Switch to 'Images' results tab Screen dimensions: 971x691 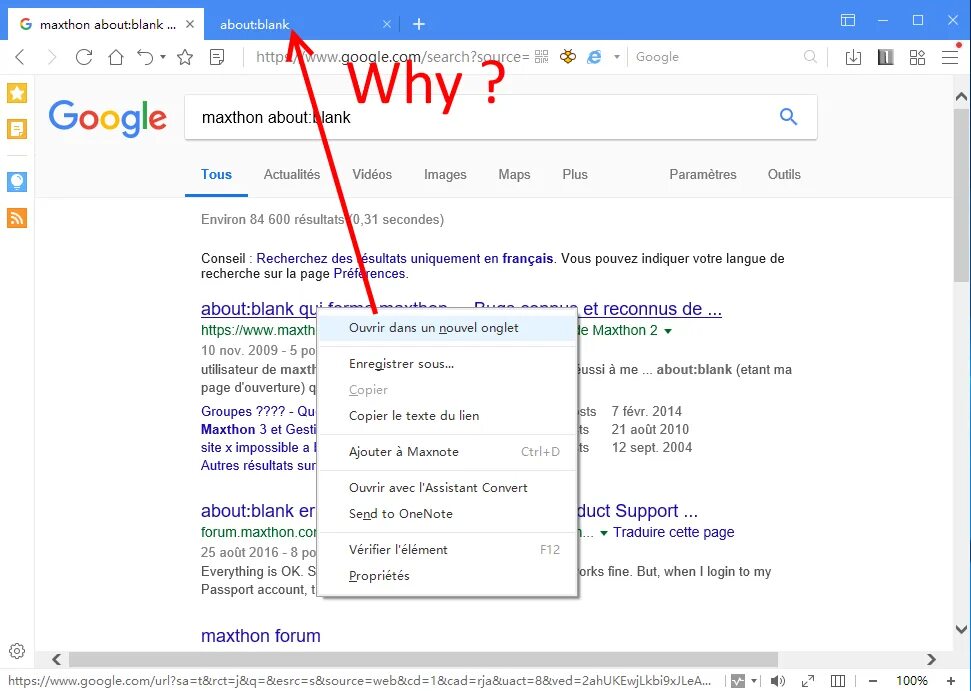[x=445, y=175]
